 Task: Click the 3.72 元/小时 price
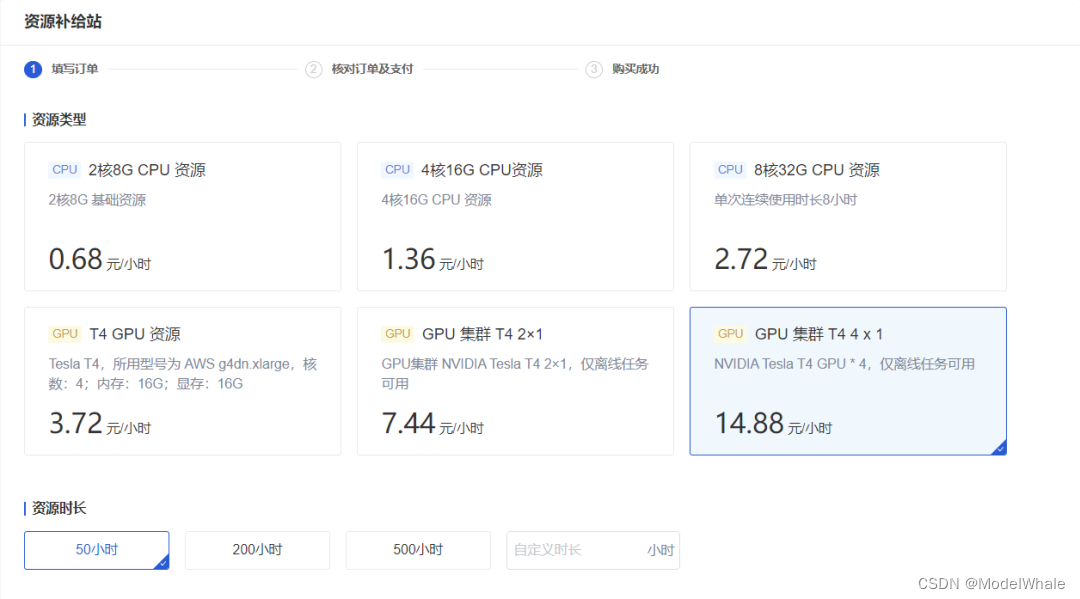100,424
